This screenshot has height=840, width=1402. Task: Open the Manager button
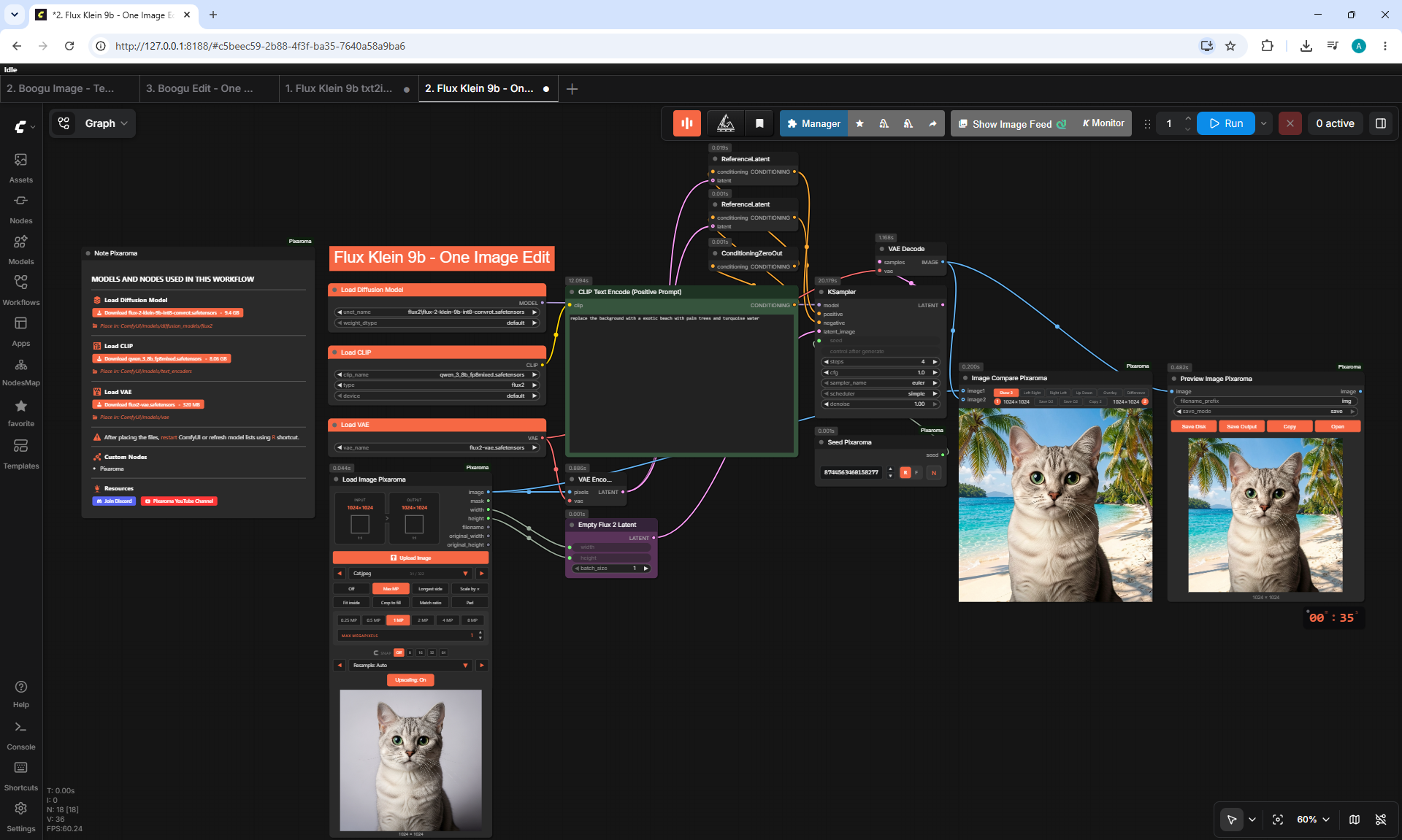[x=814, y=123]
